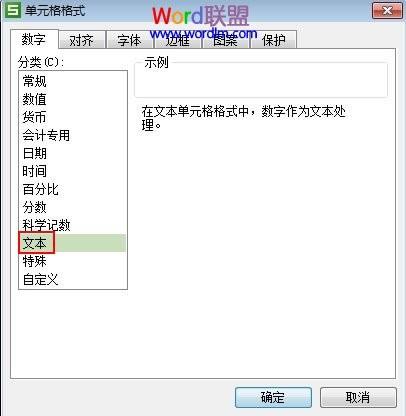This screenshot has height=416, width=406.
Task: Open the 图案 tab
Action: click(x=226, y=41)
